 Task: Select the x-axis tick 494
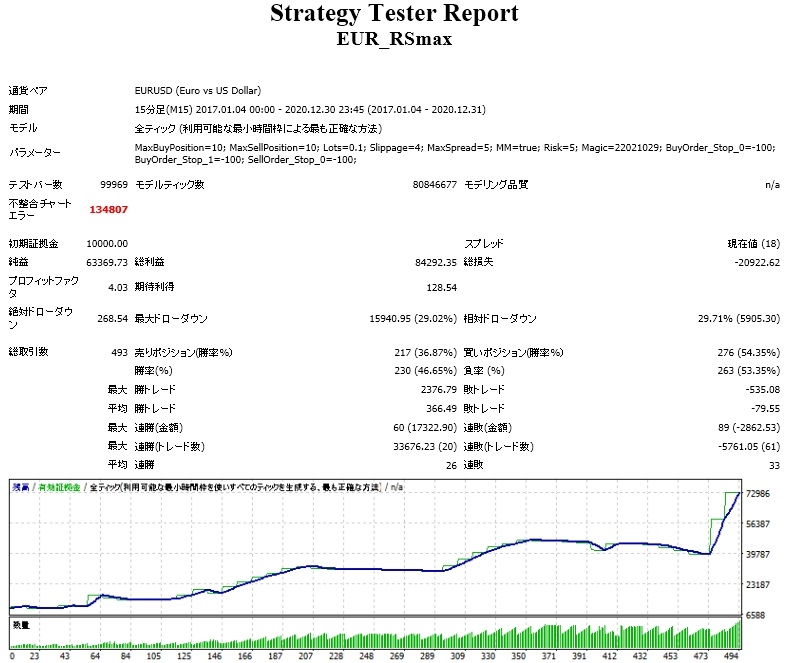pos(731,655)
